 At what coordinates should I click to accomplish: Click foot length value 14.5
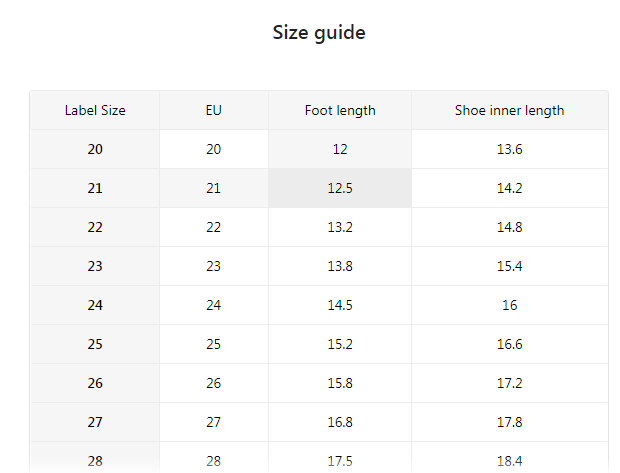340,305
